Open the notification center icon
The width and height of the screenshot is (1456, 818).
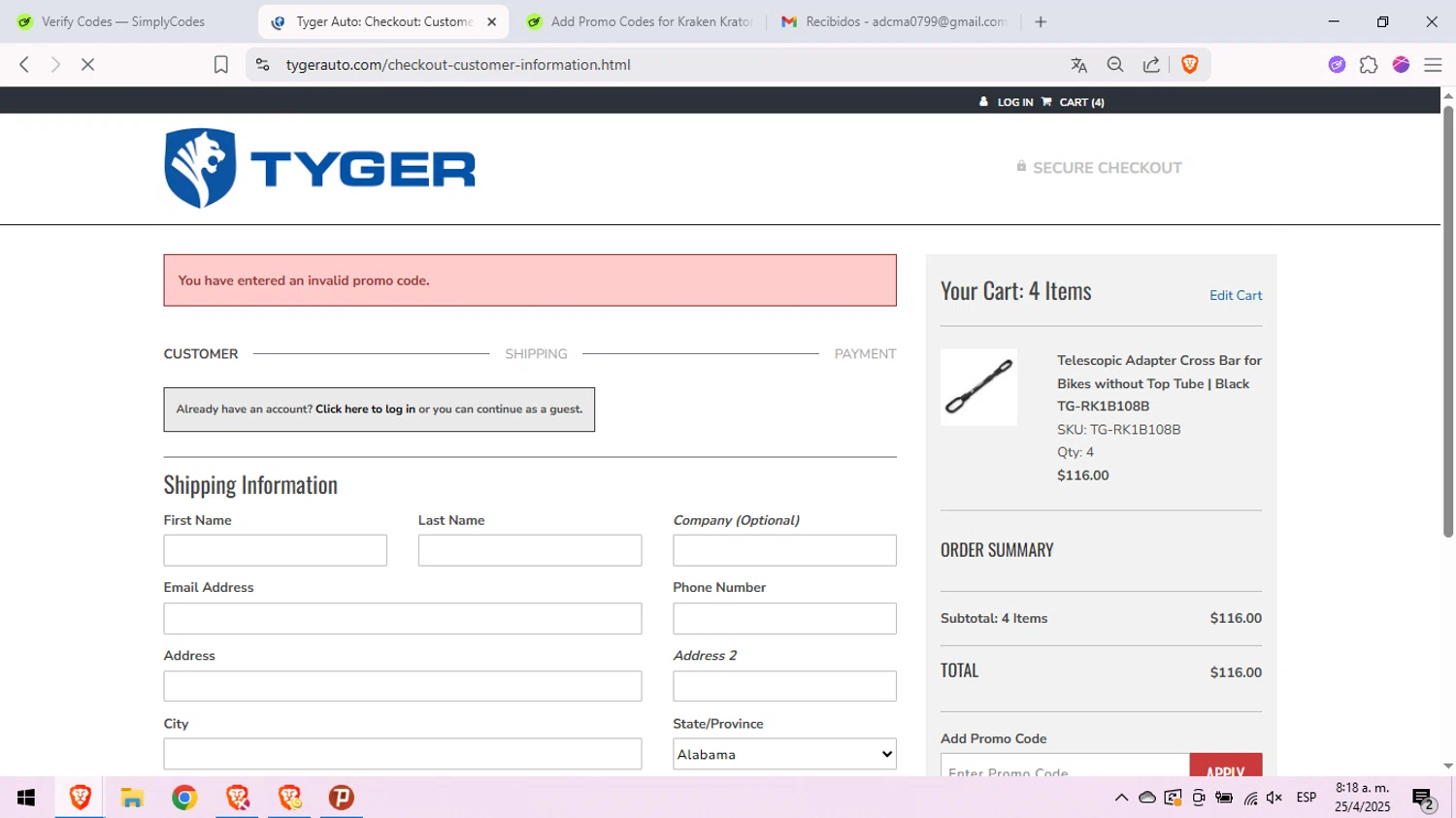[x=1424, y=799]
